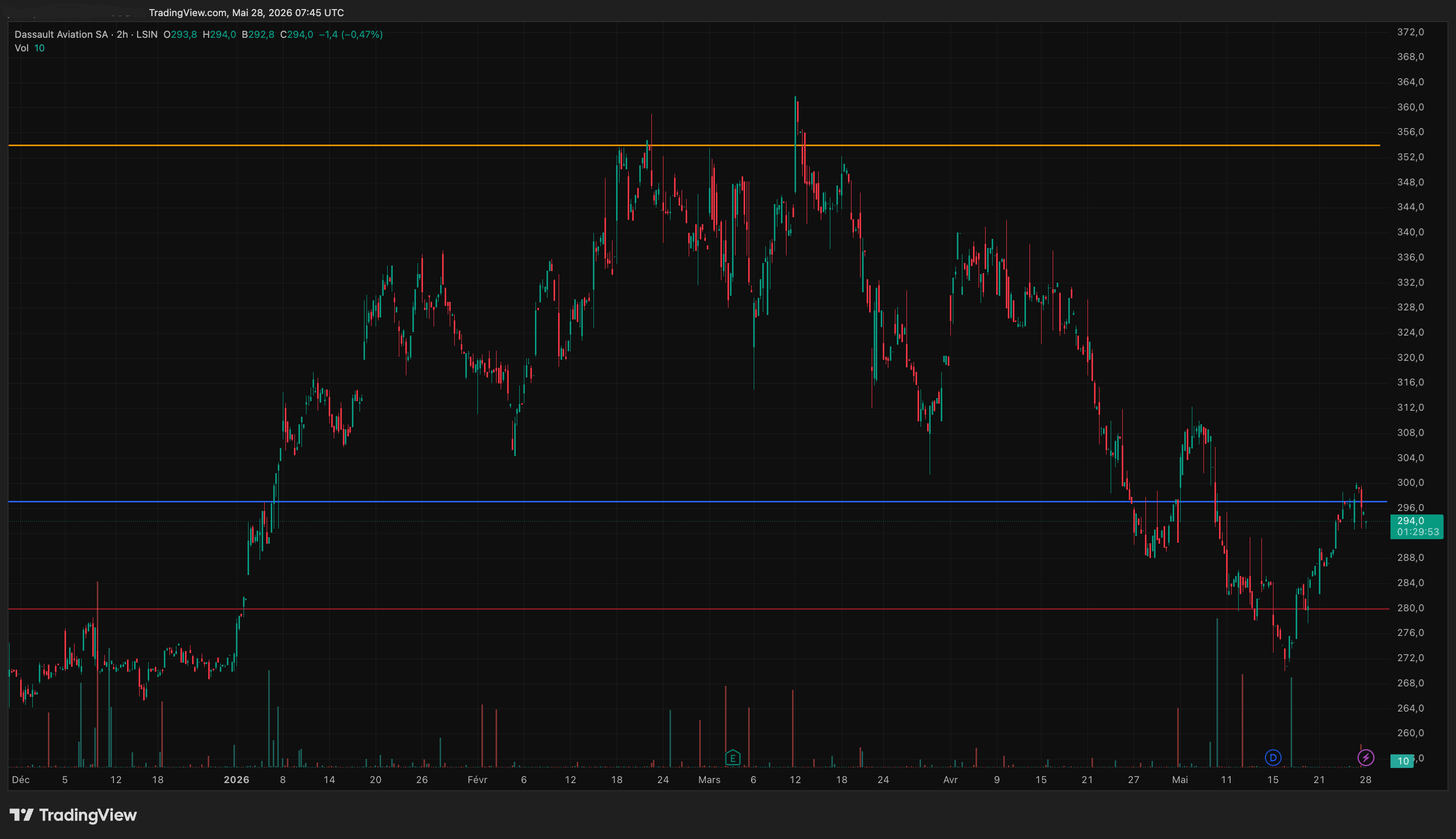Screen dimensions: 1456x839
Task: Click the 2026 time axis label
Action: click(x=236, y=780)
